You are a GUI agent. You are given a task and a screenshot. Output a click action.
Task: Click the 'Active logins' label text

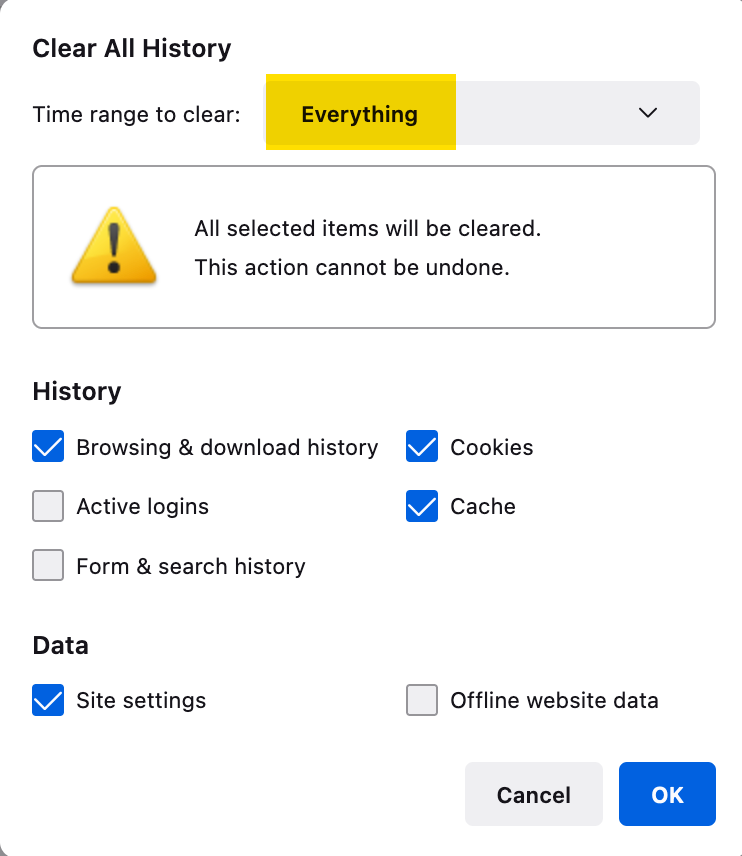pyautogui.click(x=143, y=507)
